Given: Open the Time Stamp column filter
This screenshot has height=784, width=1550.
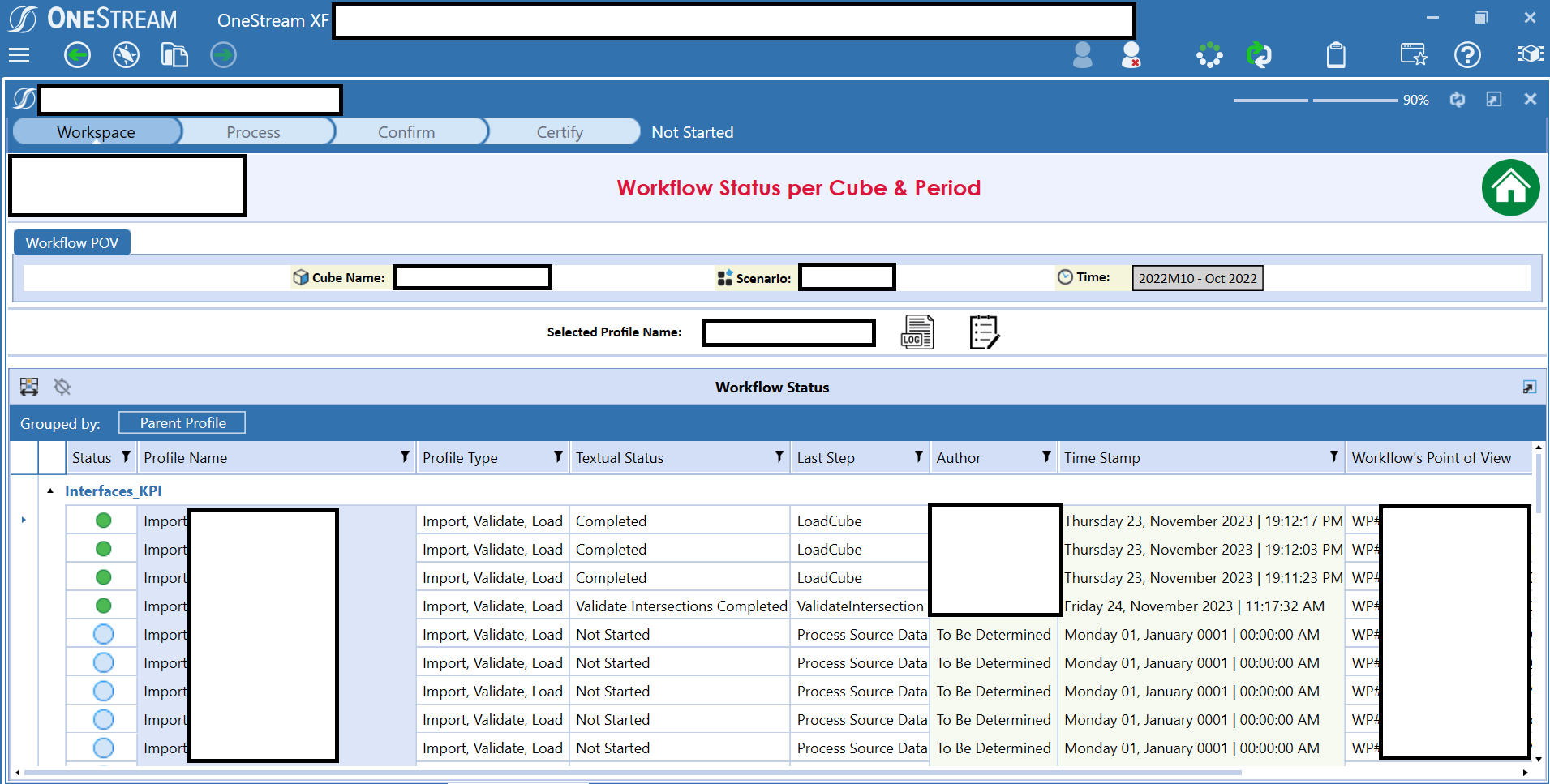Looking at the screenshot, I should [1333, 457].
